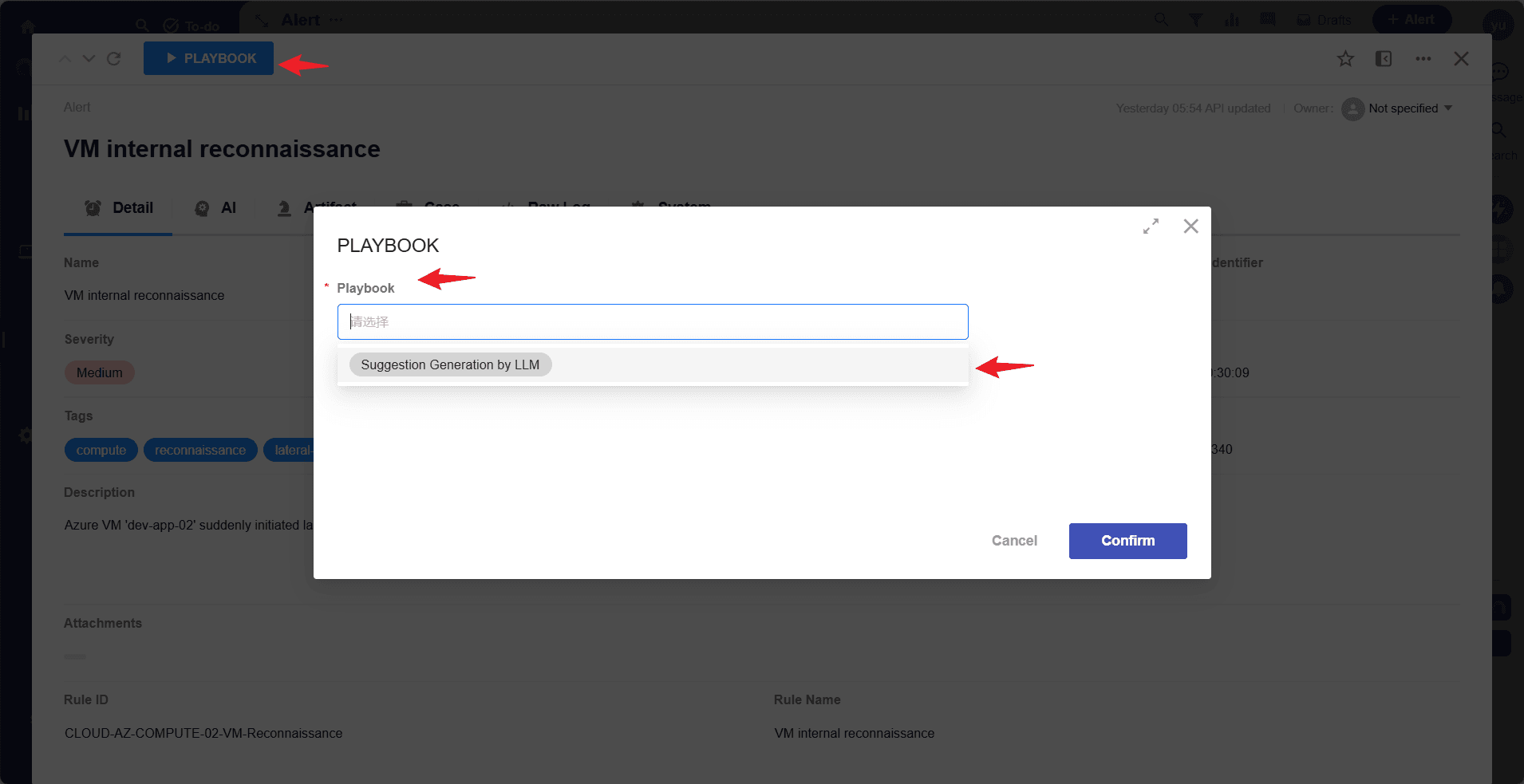Expand the playbook dialog to fullscreen

pyautogui.click(x=1151, y=227)
